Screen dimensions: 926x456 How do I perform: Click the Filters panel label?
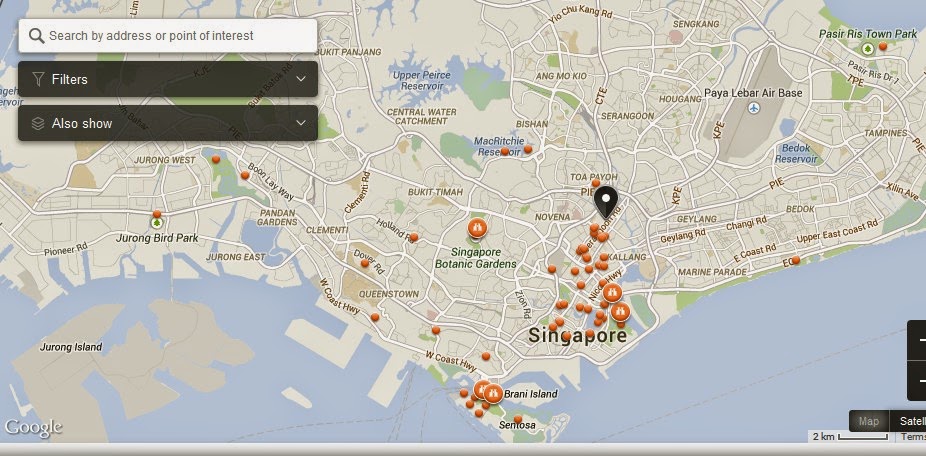point(70,79)
